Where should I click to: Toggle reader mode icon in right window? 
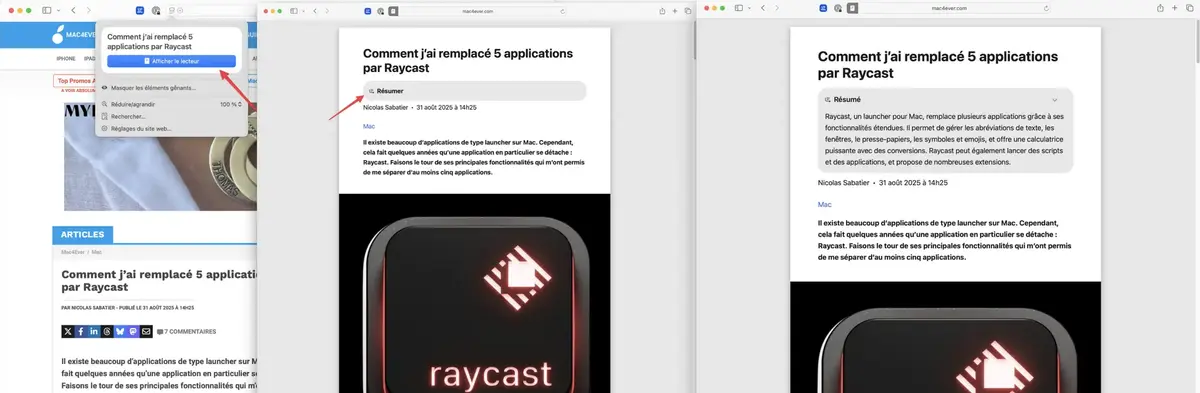coord(852,8)
